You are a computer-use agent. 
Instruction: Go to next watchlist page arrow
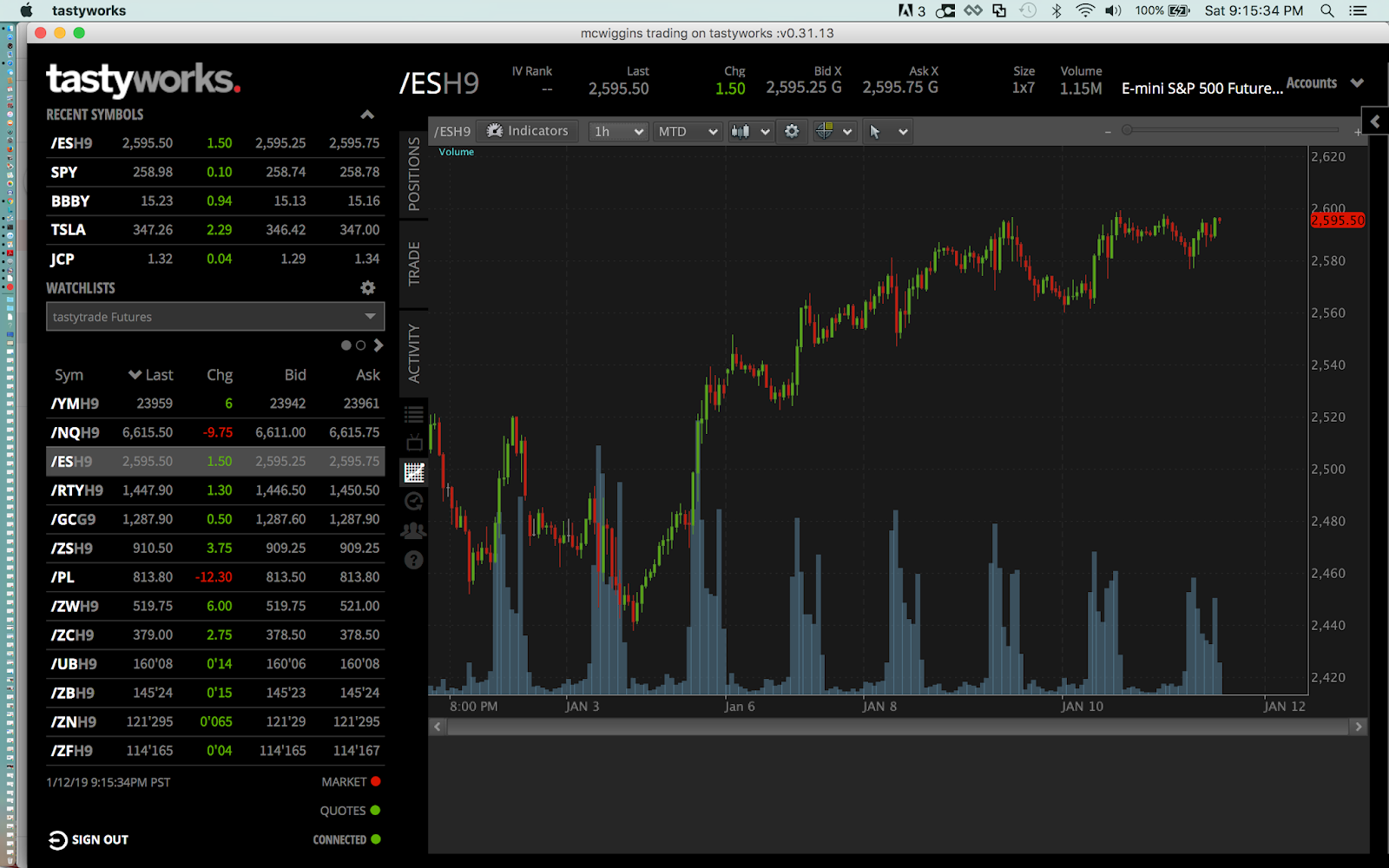379,345
